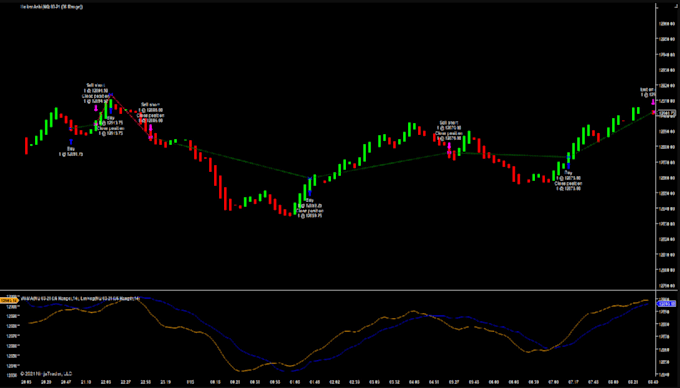The image size is (680, 388).
Task: Click the 22:27 label on the time axis
Action: coord(126,382)
